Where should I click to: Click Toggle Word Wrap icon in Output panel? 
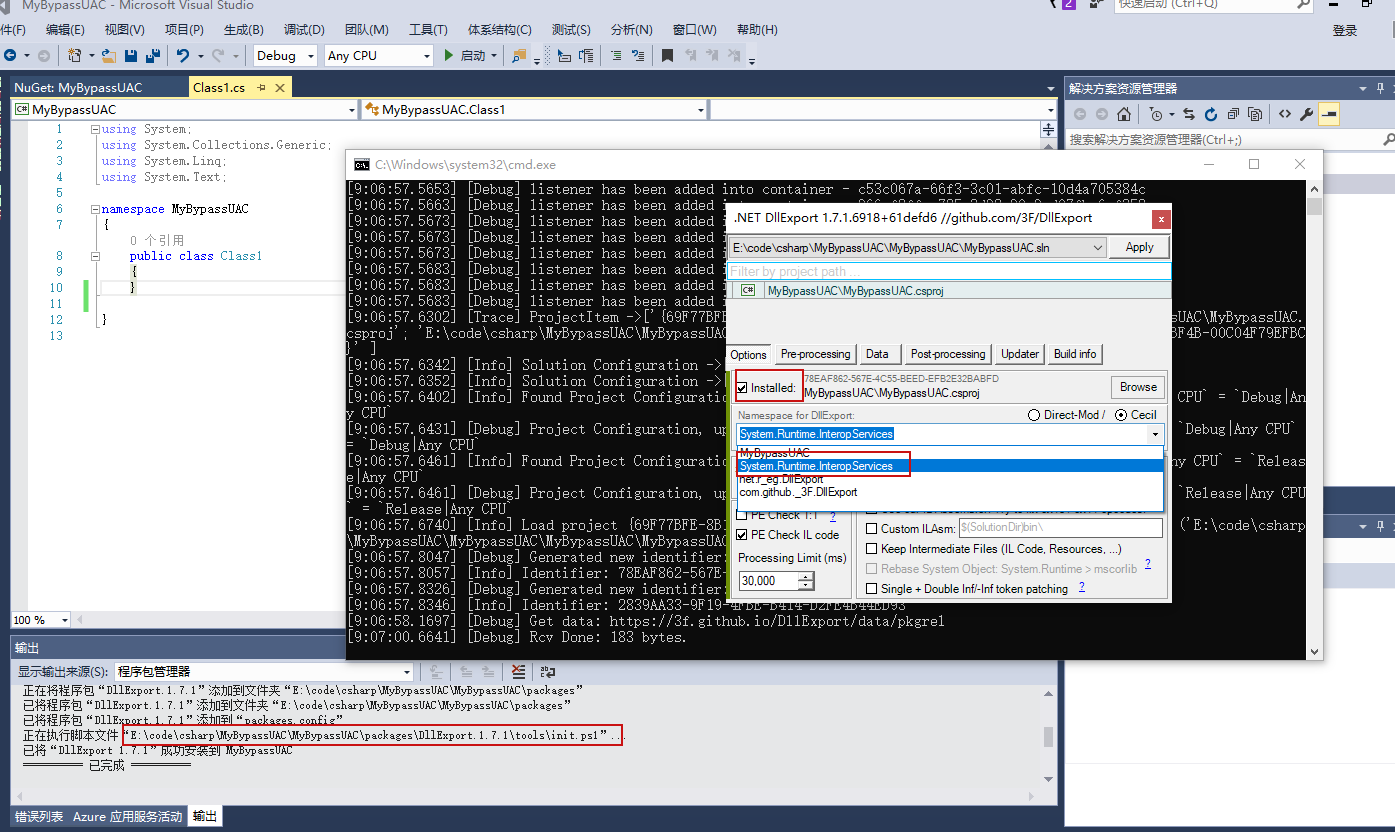click(547, 672)
